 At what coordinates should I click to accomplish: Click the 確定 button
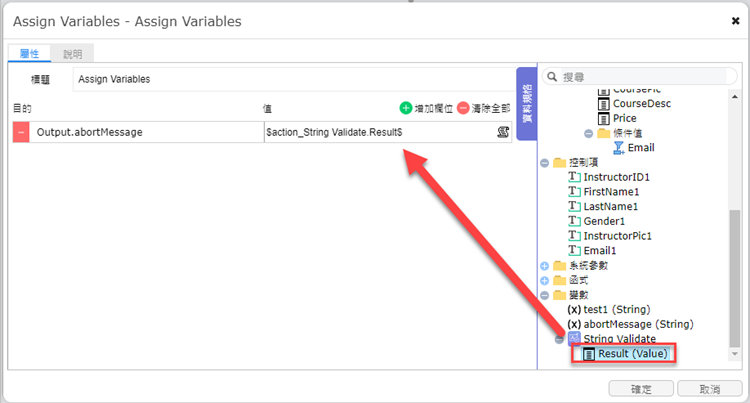pos(641,389)
